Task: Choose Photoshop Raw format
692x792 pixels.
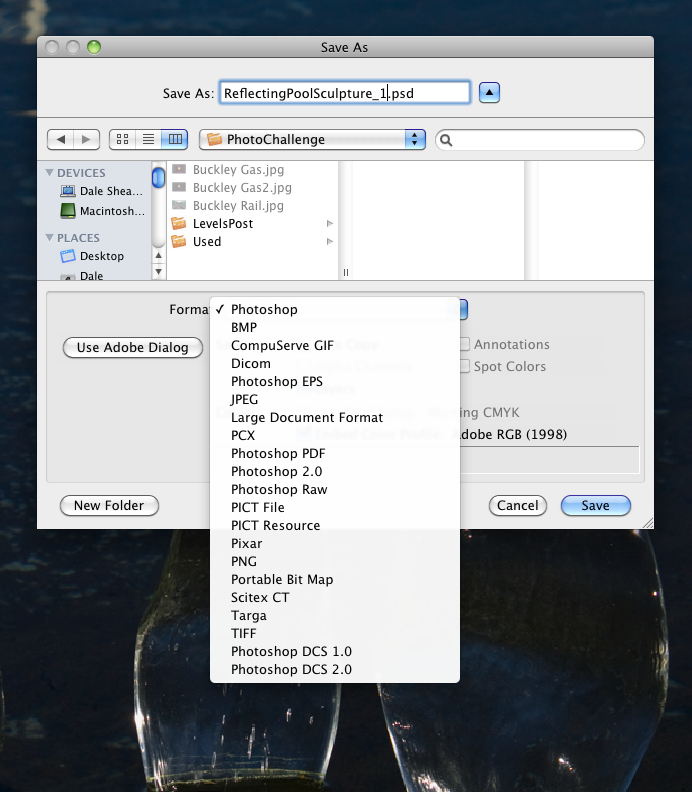Action: (x=334, y=489)
